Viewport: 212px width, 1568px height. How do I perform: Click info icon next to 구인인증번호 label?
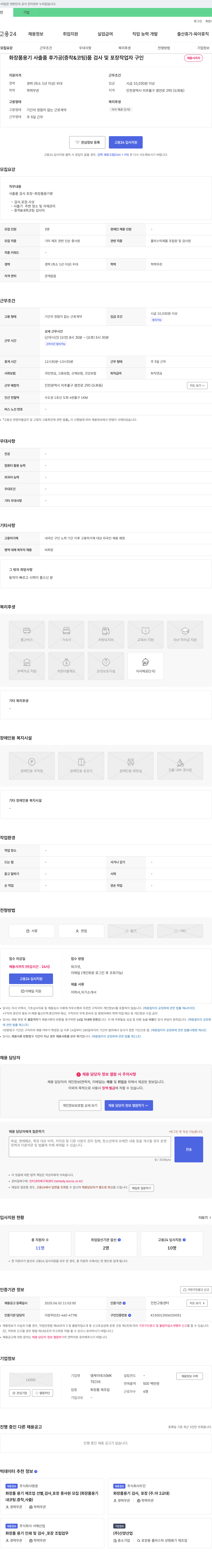(130, 1315)
